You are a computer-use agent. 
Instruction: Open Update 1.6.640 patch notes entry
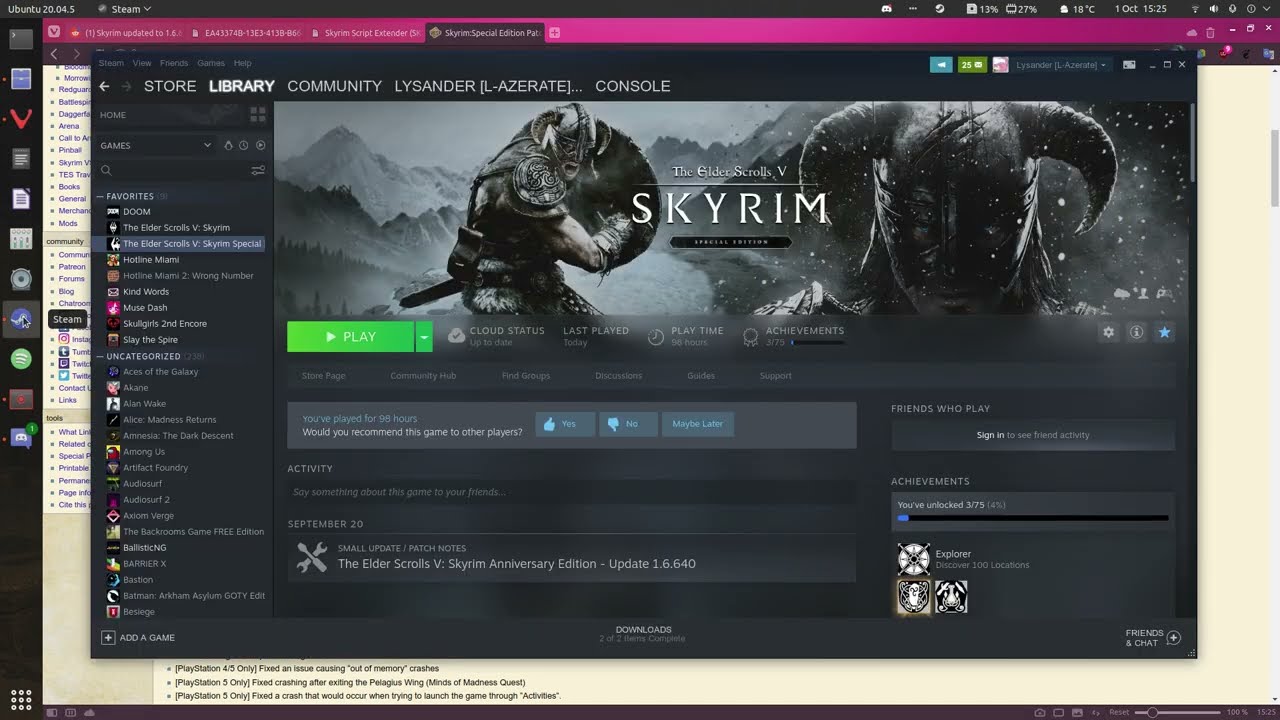coord(572,558)
